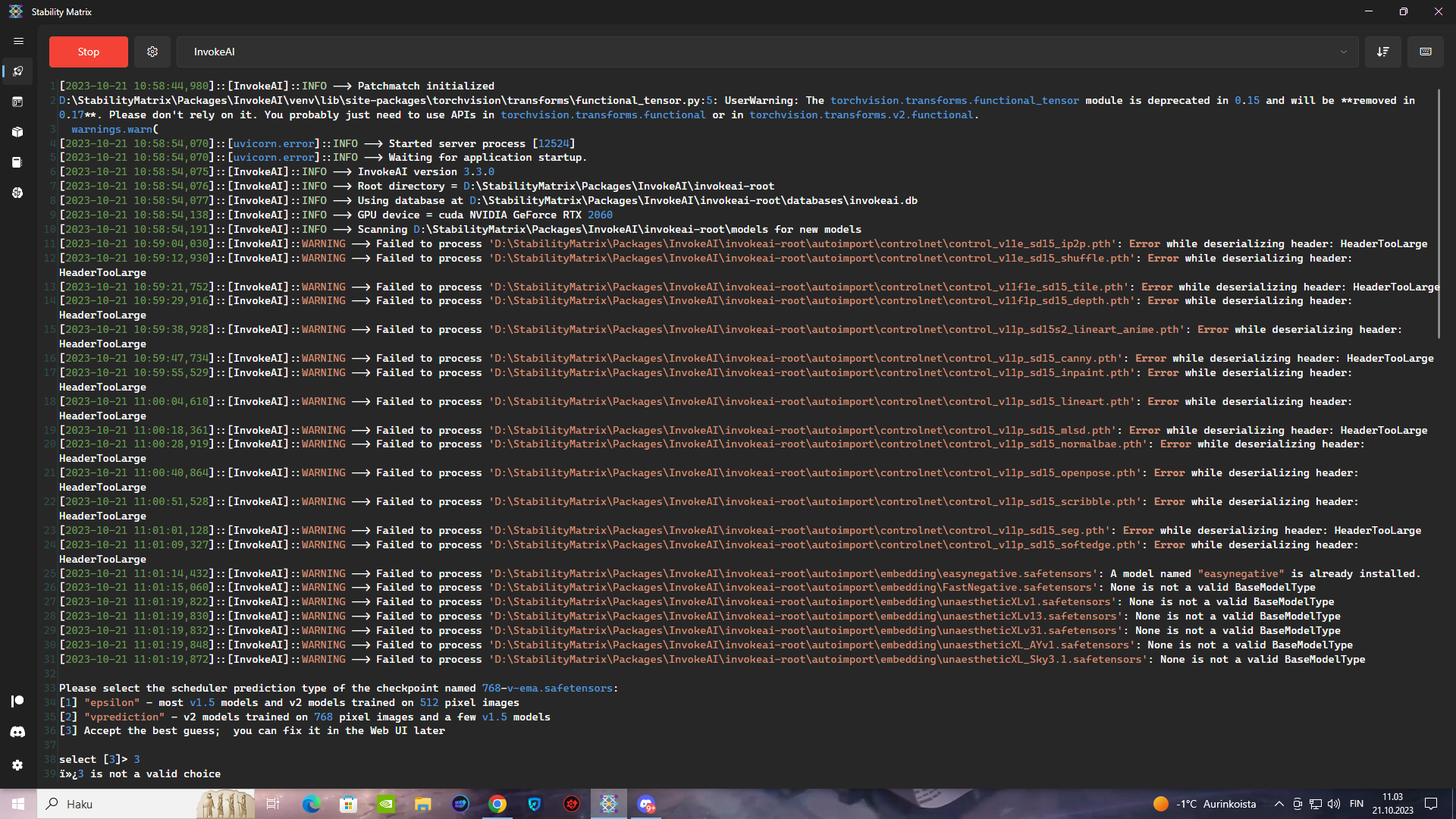
Task: Open the Inference tab in the sidebar
Action: pyautogui.click(x=17, y=102)
